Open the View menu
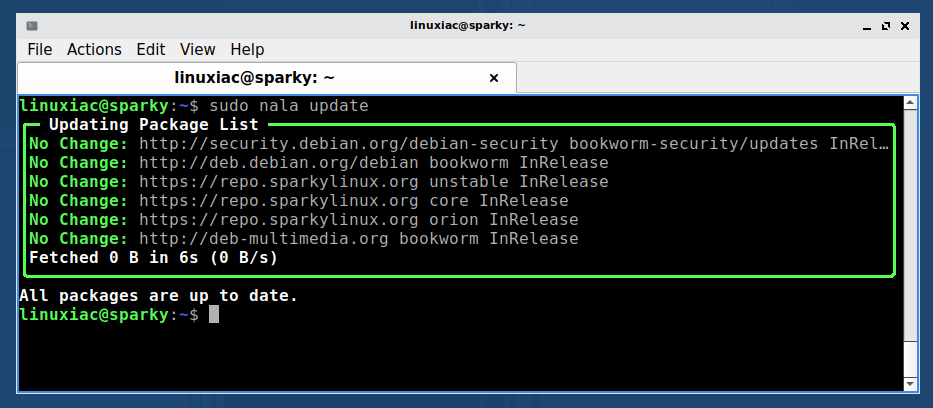This screenshot has height=408, width=933. pyautogui.click(x=198, y=49)
